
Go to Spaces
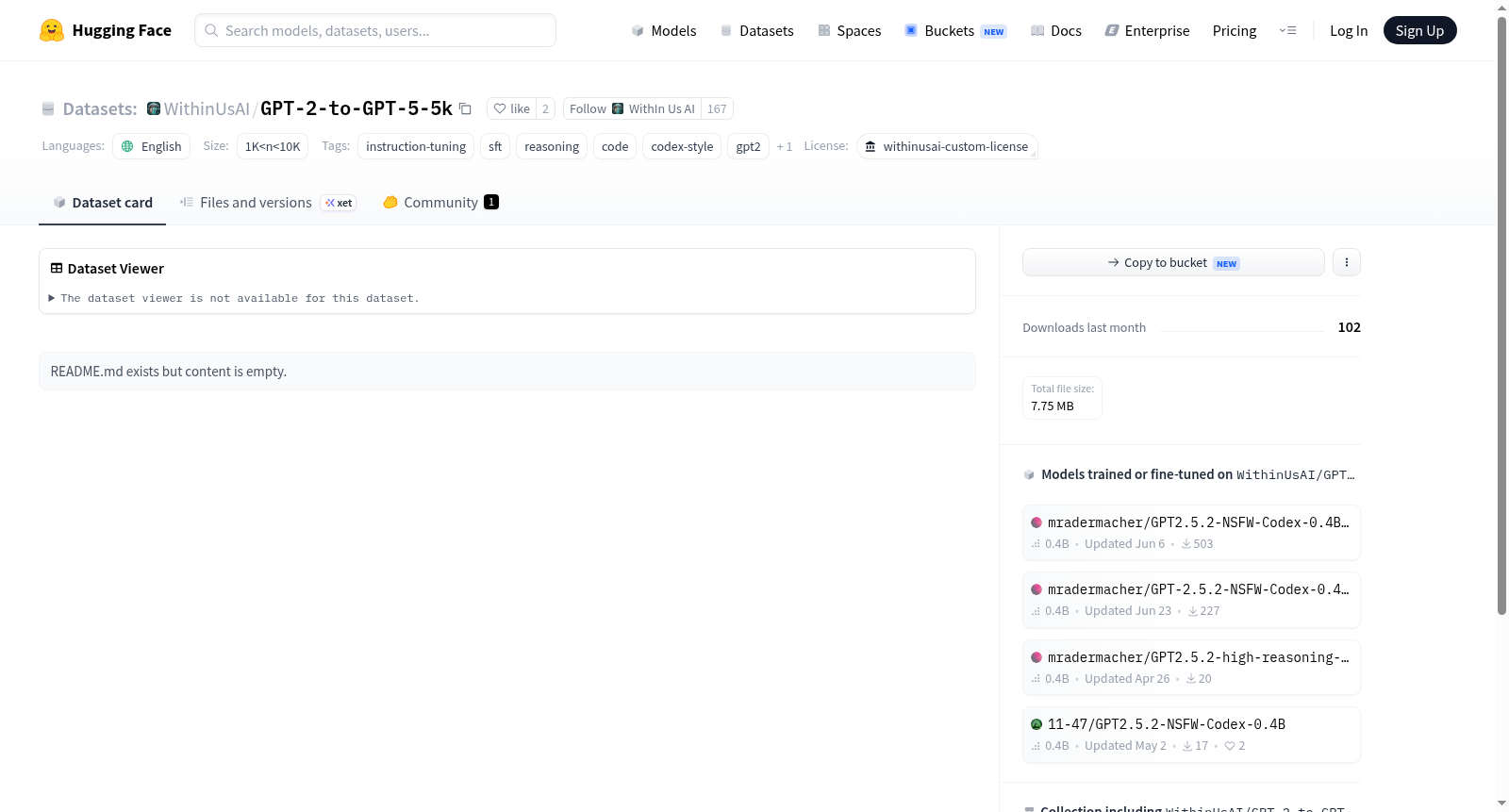[850, 30]
